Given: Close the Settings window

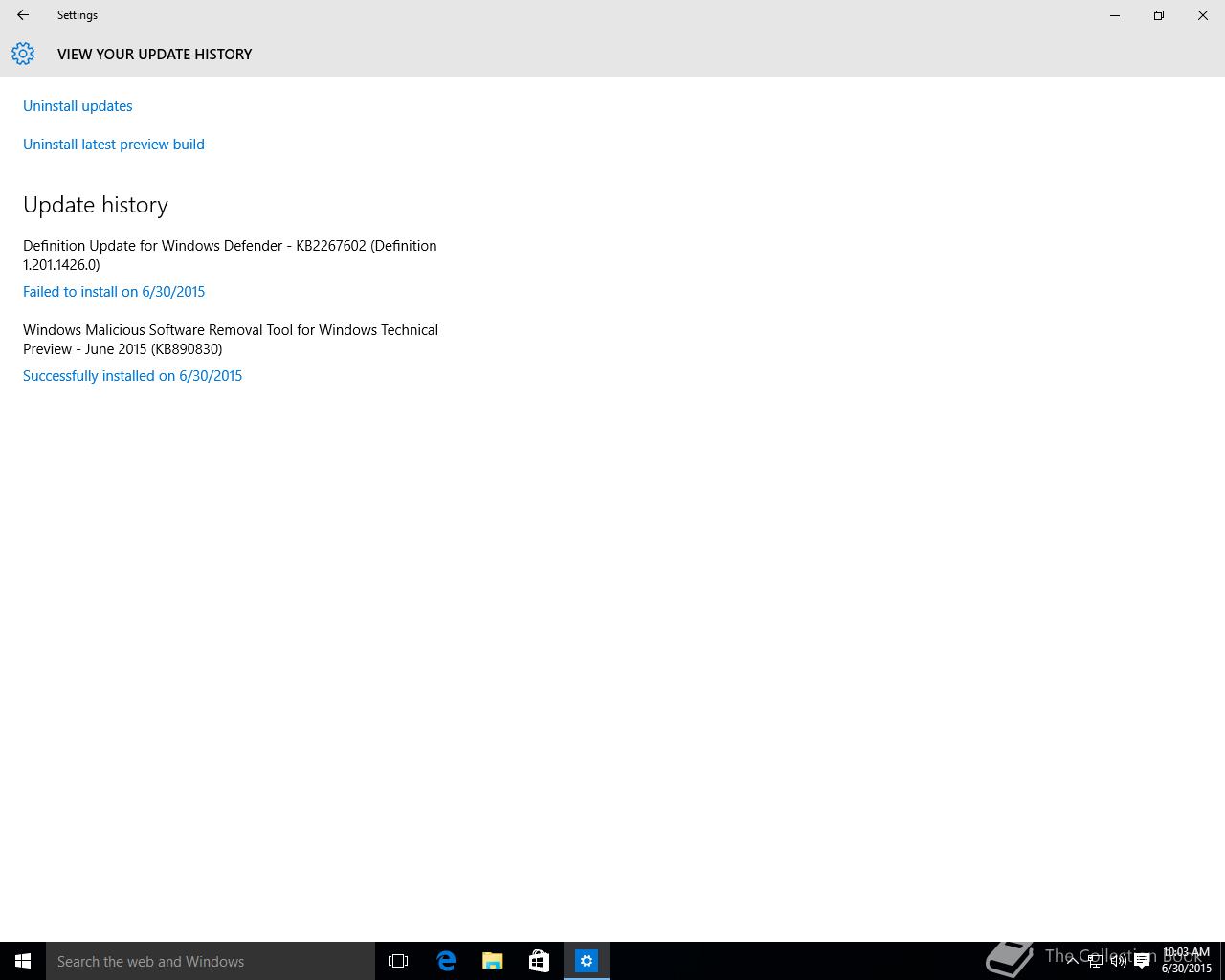Looking at the screenshot, I should pos(1203,15).
